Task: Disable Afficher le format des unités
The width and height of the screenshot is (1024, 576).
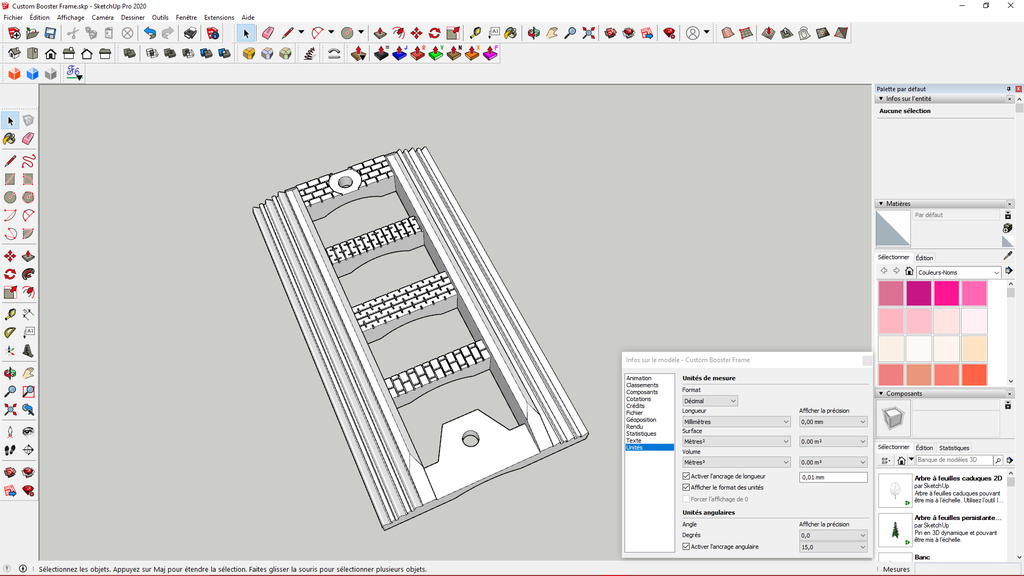Action: click(x=687, y=487)
